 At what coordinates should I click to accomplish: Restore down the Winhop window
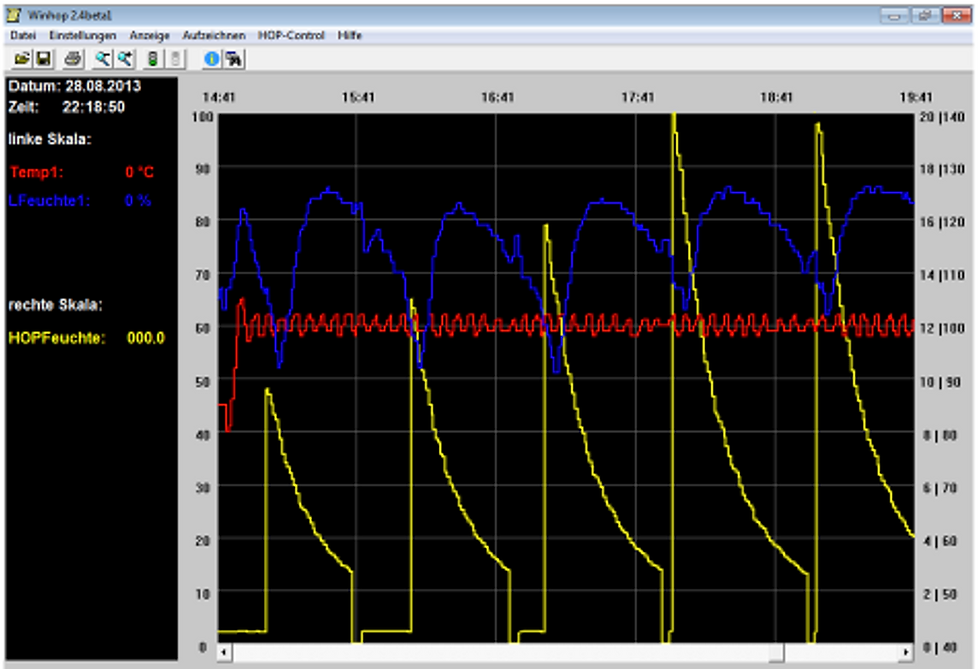click(x=925, y=16)
